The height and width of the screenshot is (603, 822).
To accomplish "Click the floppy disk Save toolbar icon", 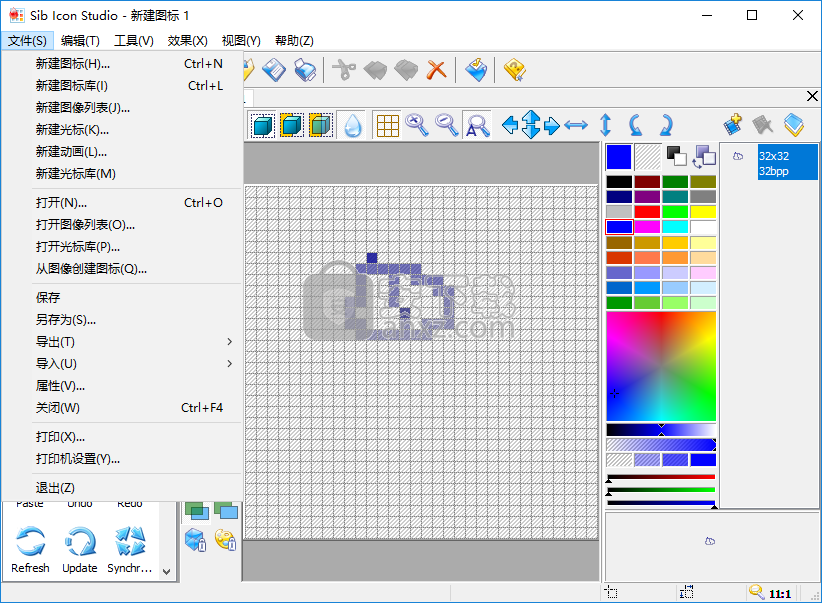I will click(274, 69).
